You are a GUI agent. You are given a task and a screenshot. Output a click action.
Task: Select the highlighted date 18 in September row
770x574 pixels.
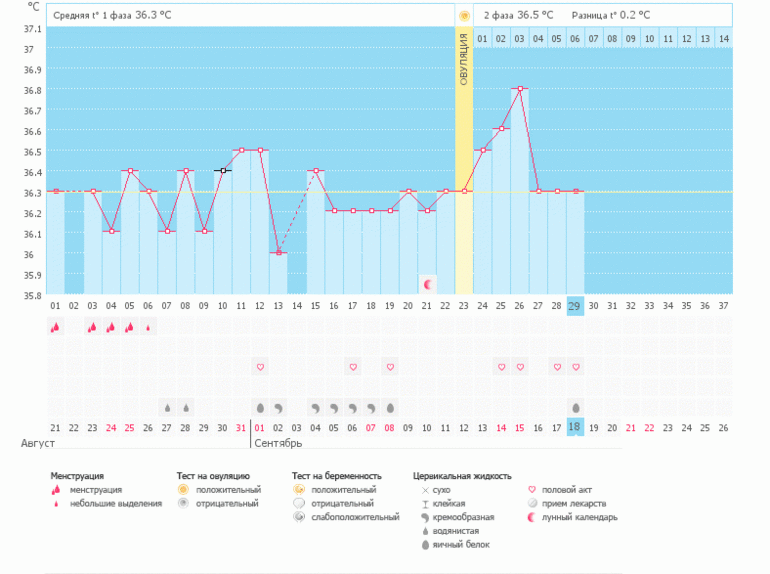point(575,427)
